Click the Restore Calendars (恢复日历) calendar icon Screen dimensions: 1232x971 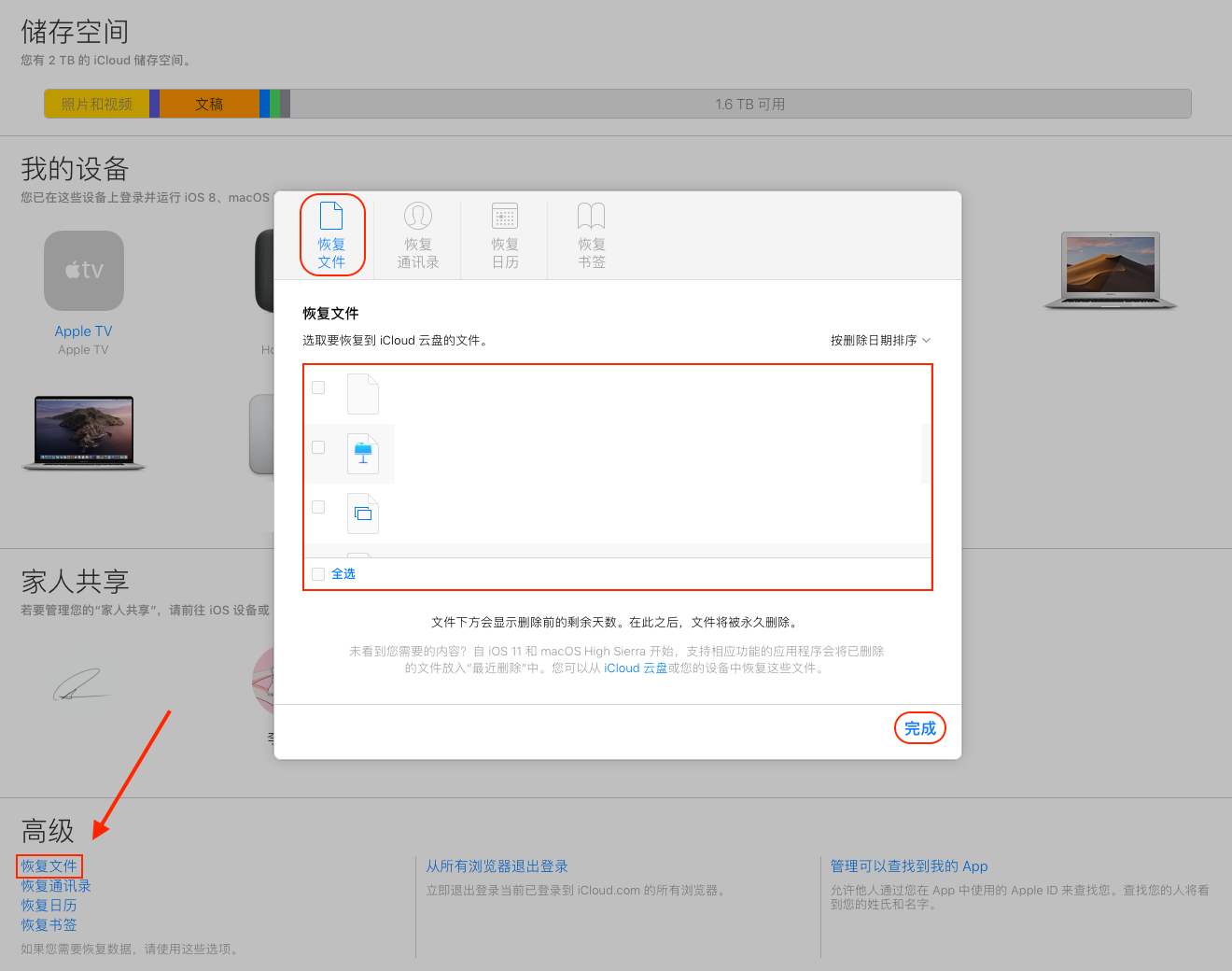[x=505, y=216]
